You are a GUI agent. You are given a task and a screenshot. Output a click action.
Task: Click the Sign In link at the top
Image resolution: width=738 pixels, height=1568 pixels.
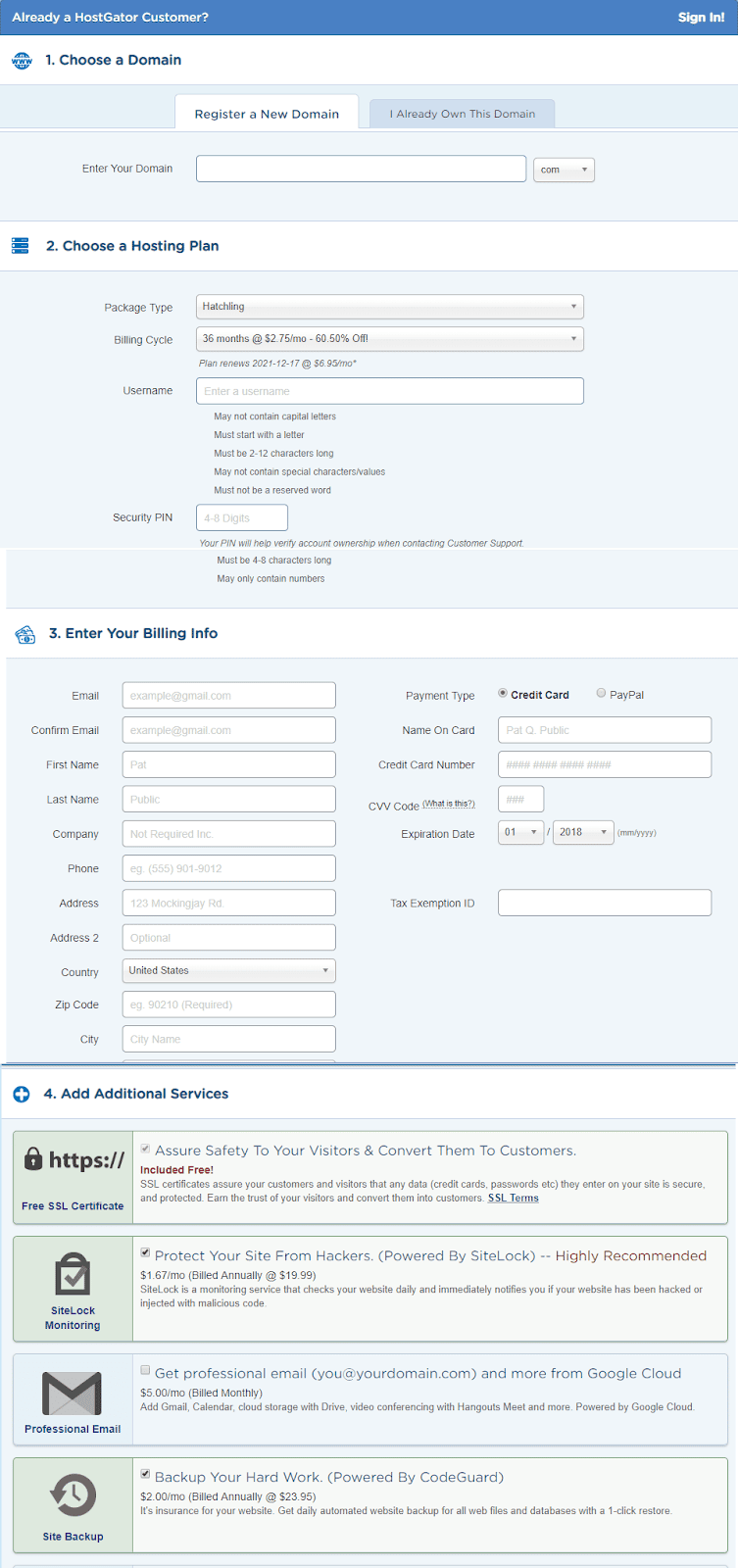pyautogui.click(x=701, y=17)
